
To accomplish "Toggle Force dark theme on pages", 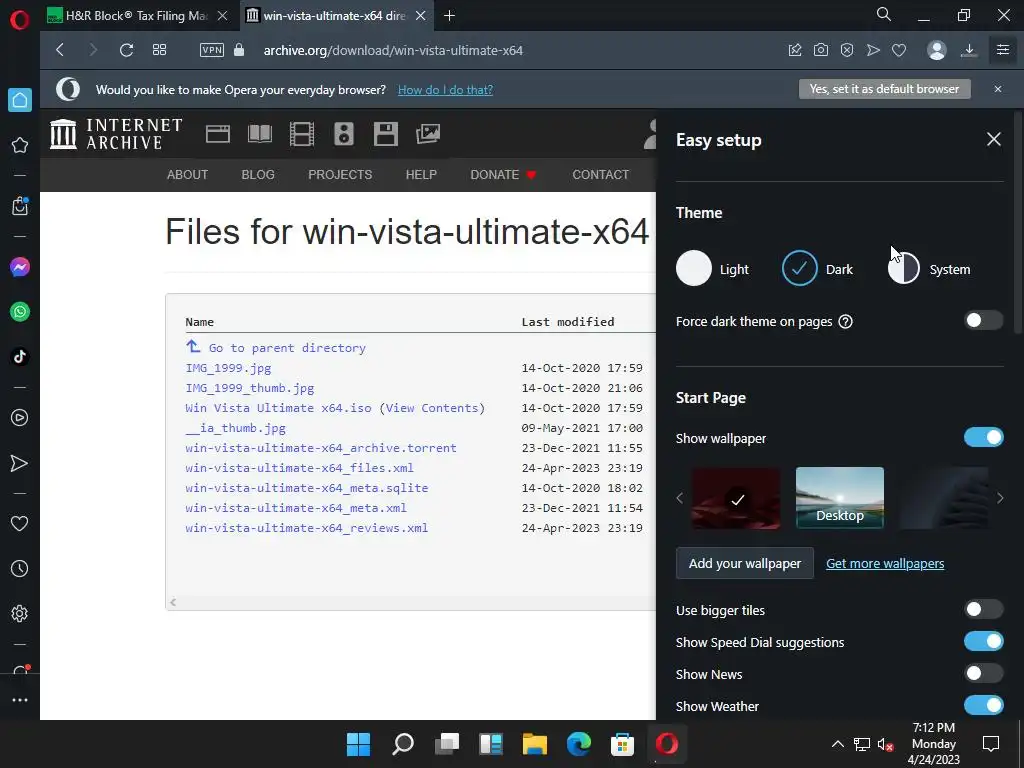I will pyautogui.click(x=983, y=320).
